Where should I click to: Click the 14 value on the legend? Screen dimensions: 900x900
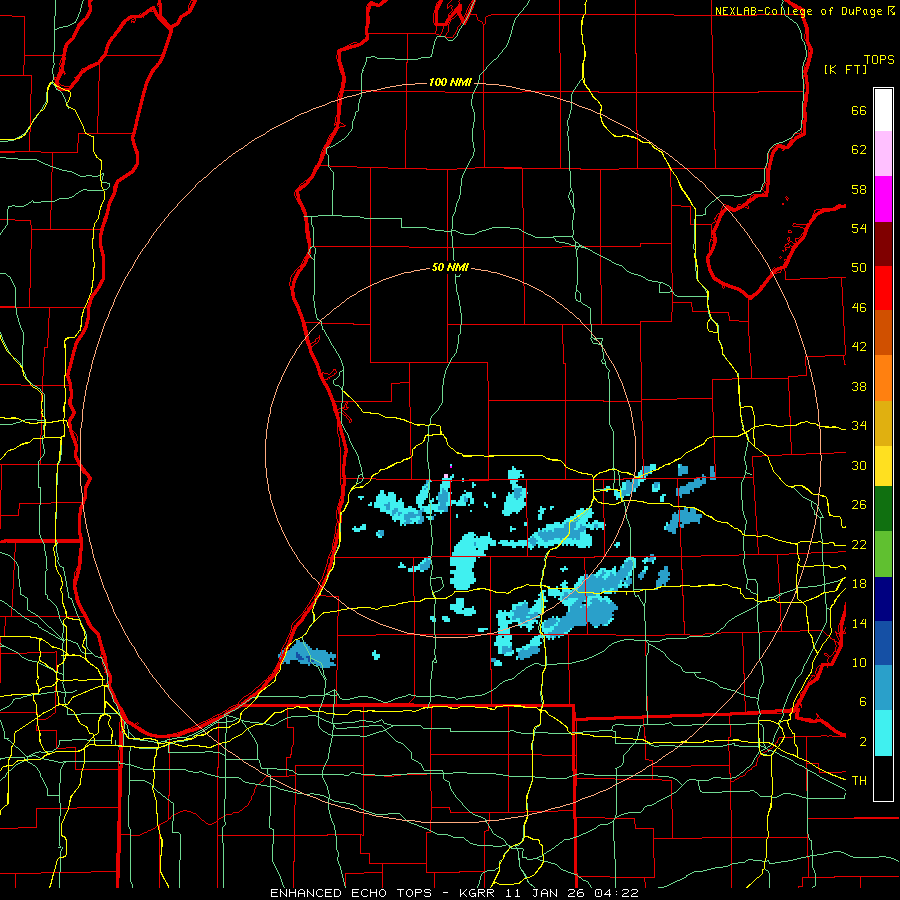point(859,623)
